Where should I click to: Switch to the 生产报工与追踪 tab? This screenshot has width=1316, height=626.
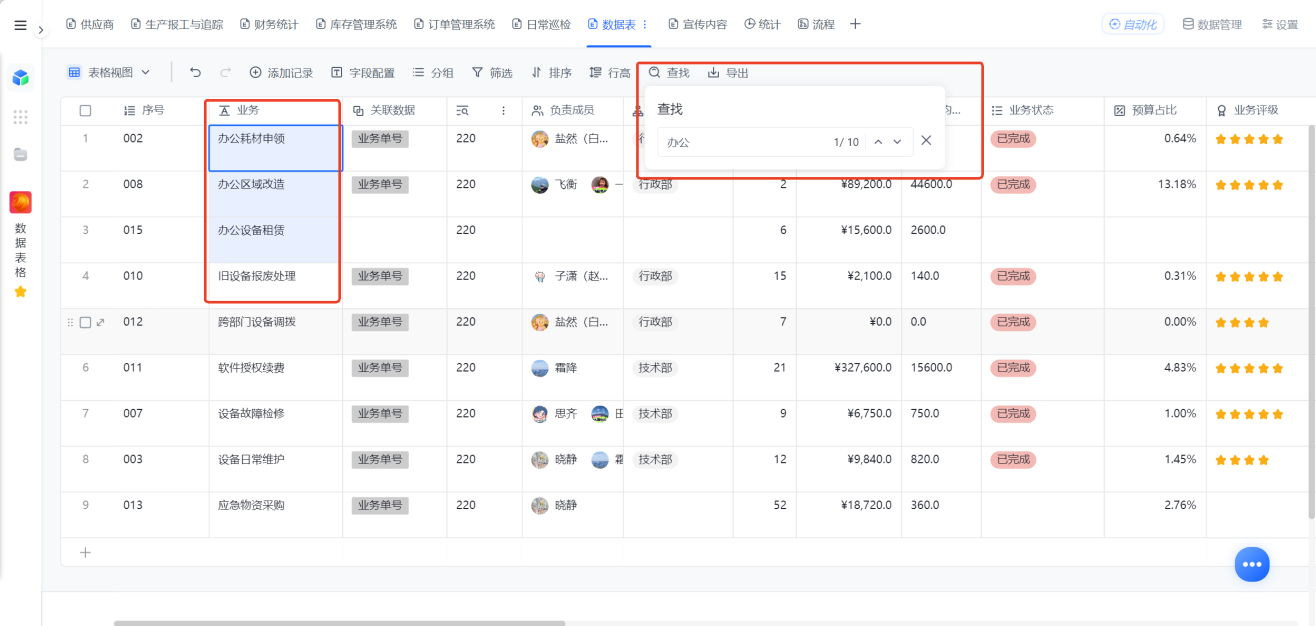coord(177,24)
